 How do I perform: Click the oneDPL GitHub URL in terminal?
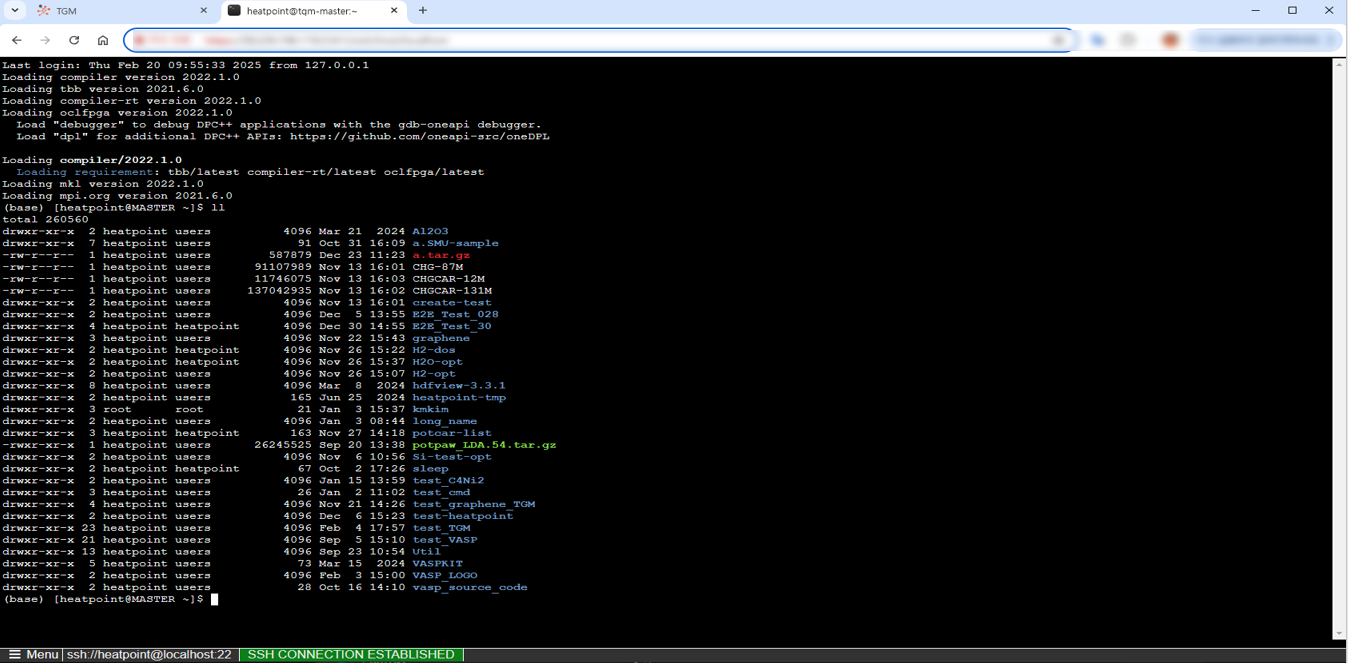[x=419, y=136]
